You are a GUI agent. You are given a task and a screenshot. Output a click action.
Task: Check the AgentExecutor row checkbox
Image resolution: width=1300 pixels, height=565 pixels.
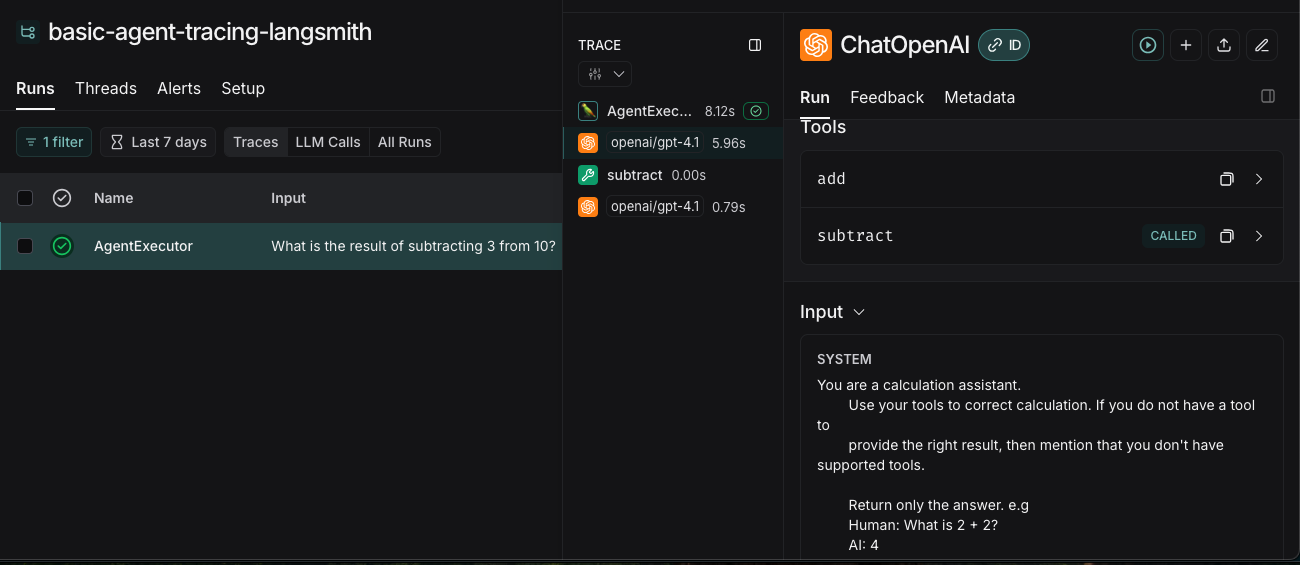25,246
